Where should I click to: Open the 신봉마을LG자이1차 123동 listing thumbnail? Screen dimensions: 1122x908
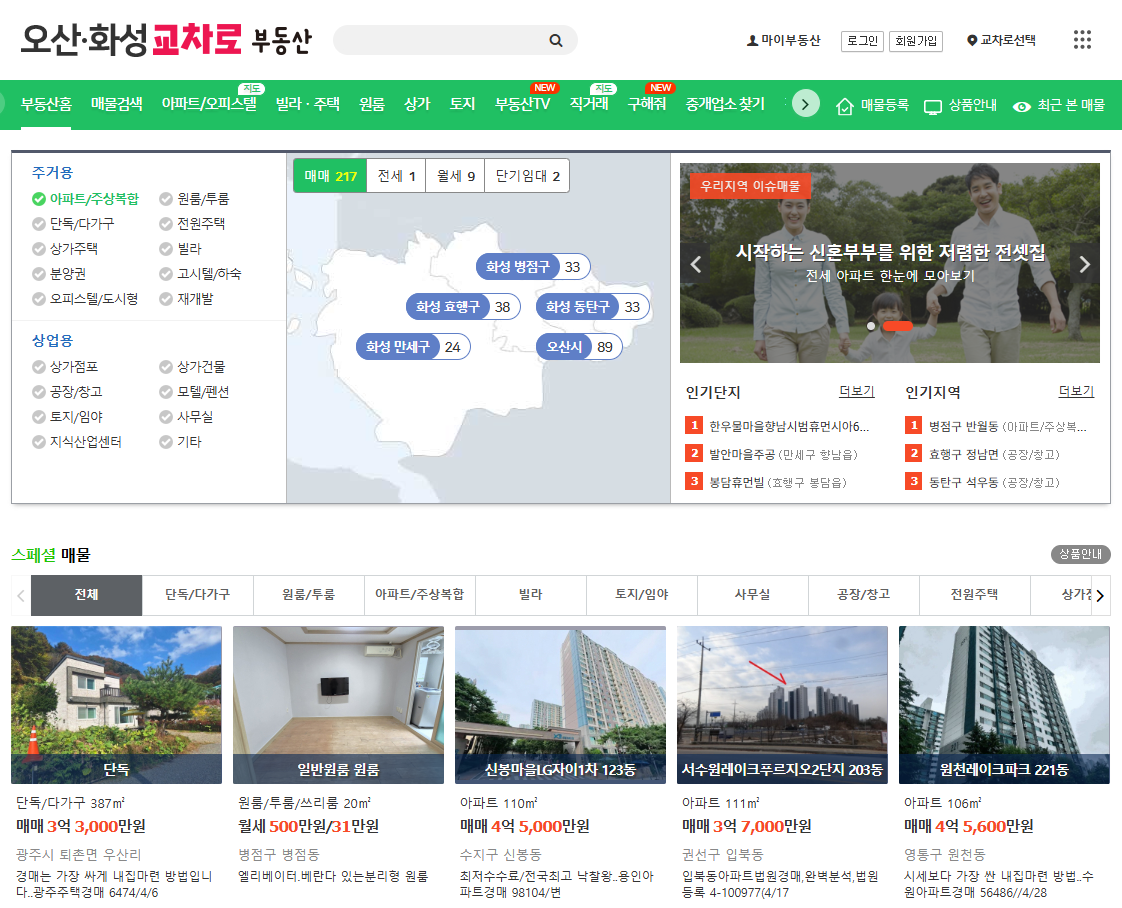[560, 704]
